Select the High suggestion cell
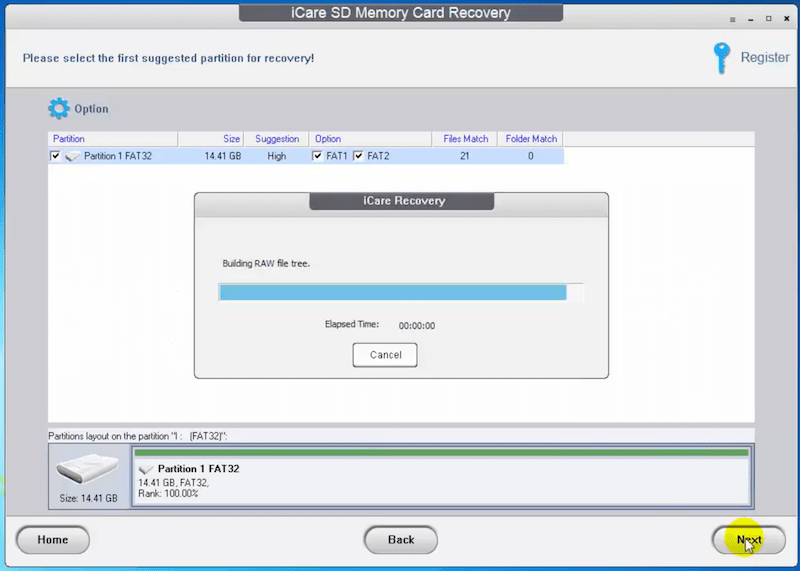This screenshot has width=800, height=571. click(x=277, y=156)
